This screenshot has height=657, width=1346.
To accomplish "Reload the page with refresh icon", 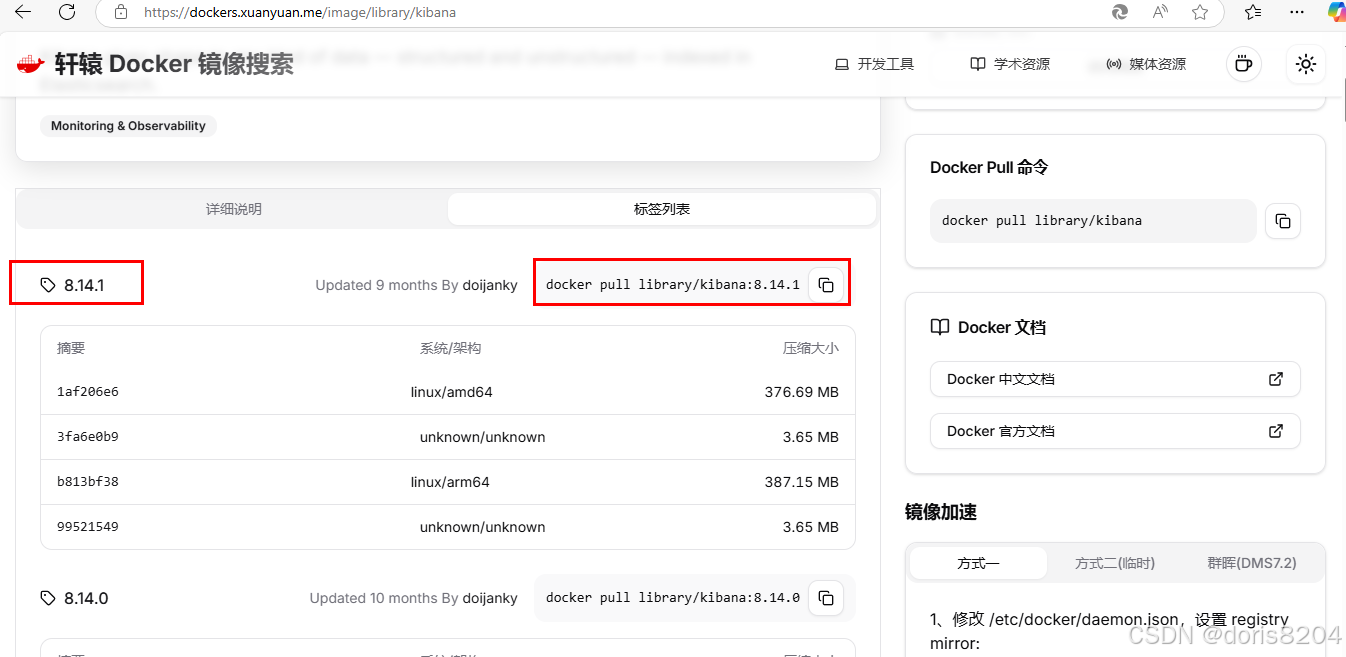I will pos(67,12).
